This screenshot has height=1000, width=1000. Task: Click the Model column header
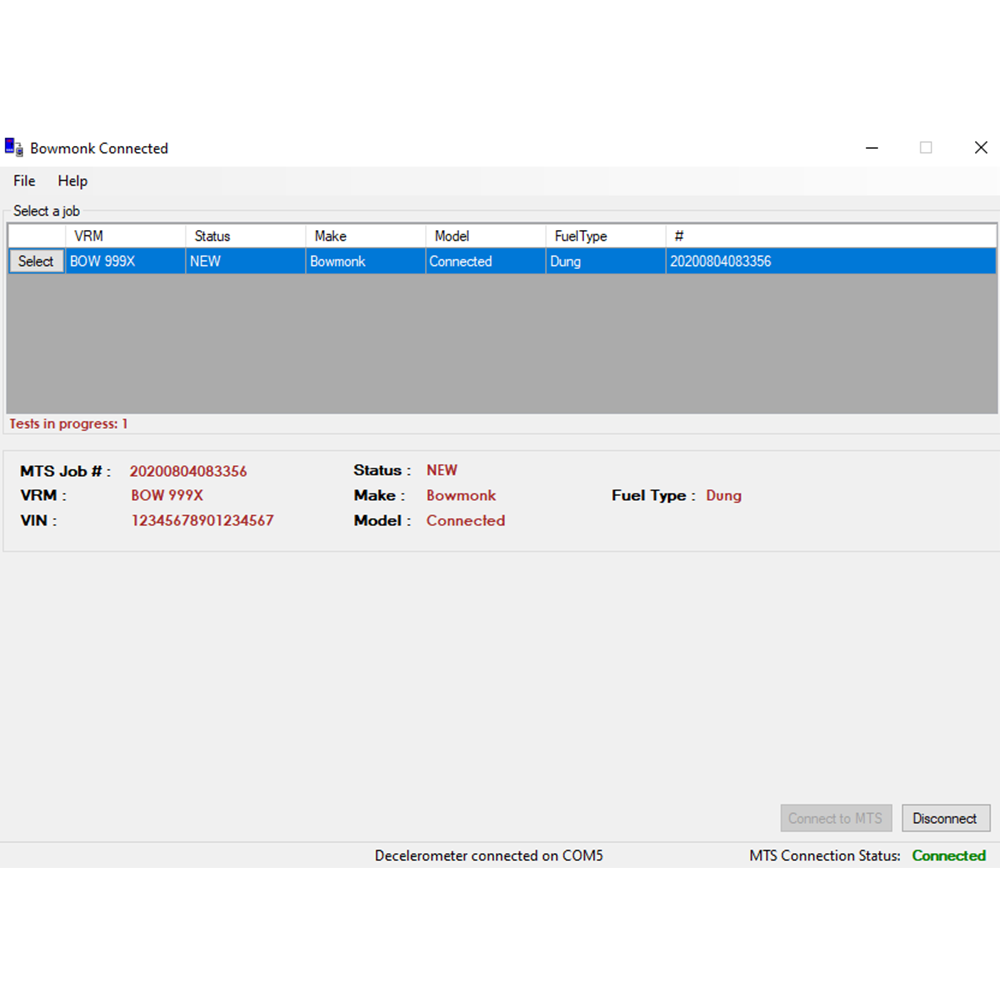pos(485,236)
